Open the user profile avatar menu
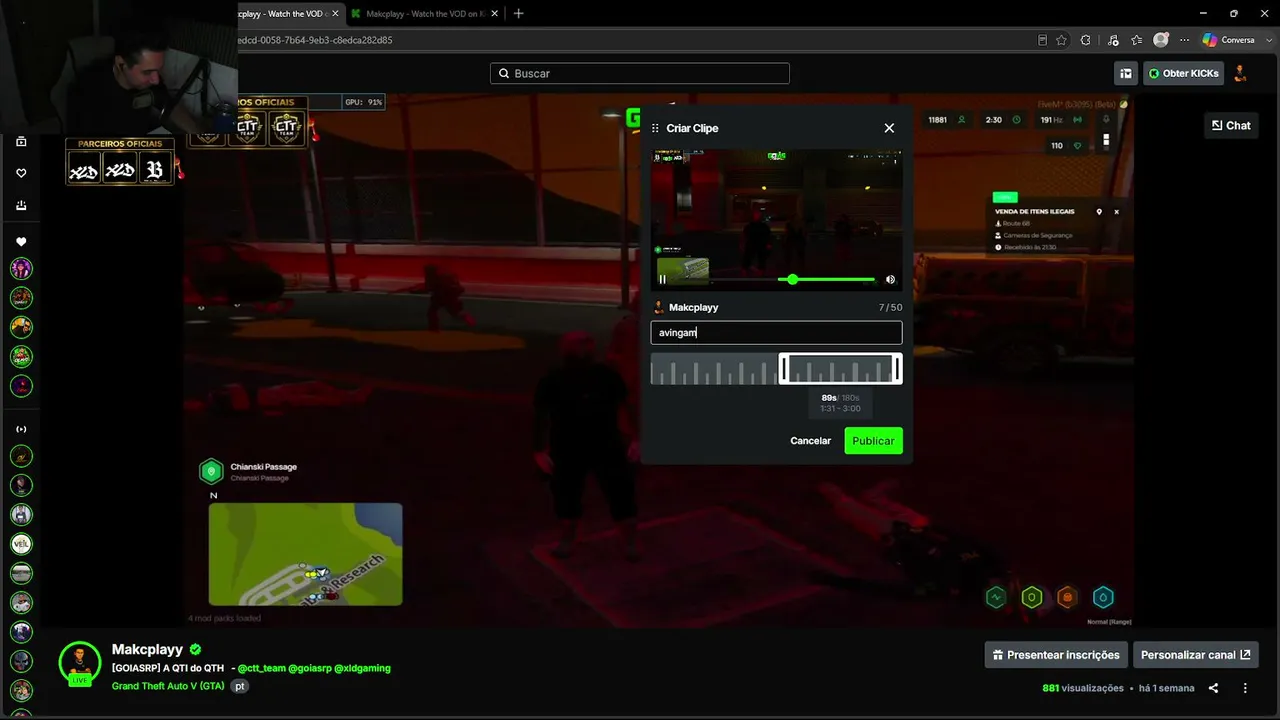 click(1241, 73)
